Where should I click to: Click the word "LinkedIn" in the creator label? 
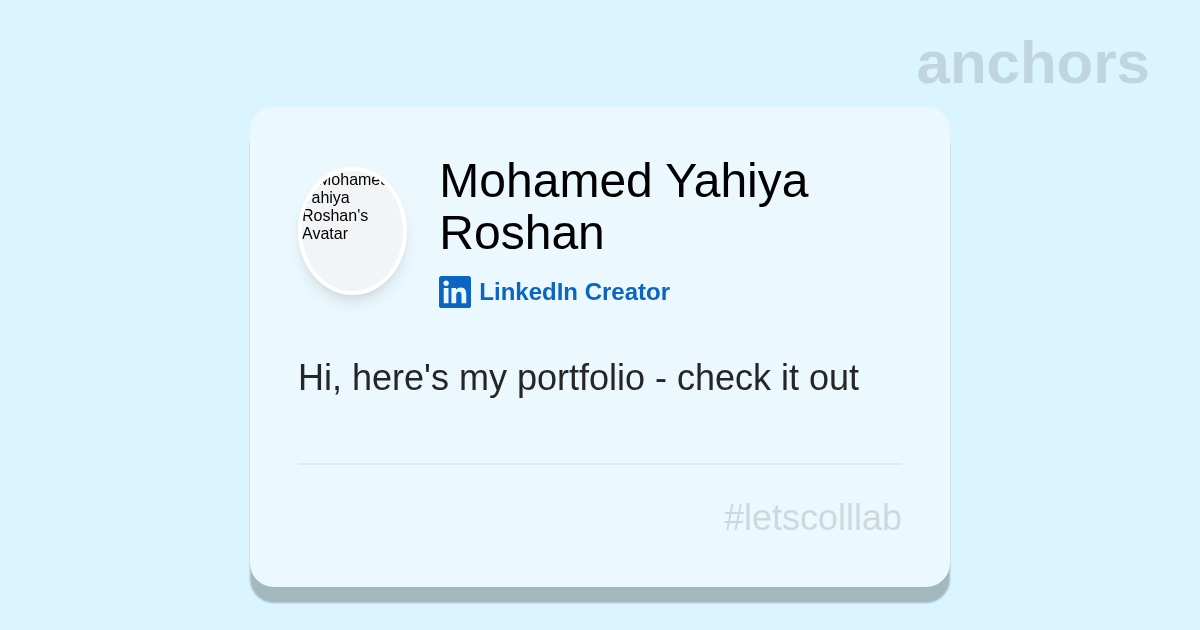[528, 292]
